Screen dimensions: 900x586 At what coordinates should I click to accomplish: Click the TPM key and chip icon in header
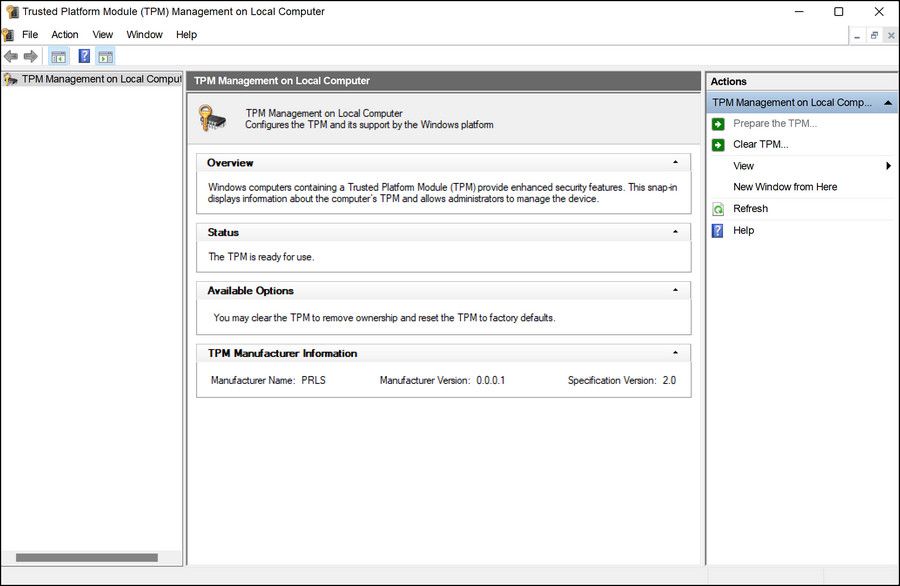click(x=212, y=118)
